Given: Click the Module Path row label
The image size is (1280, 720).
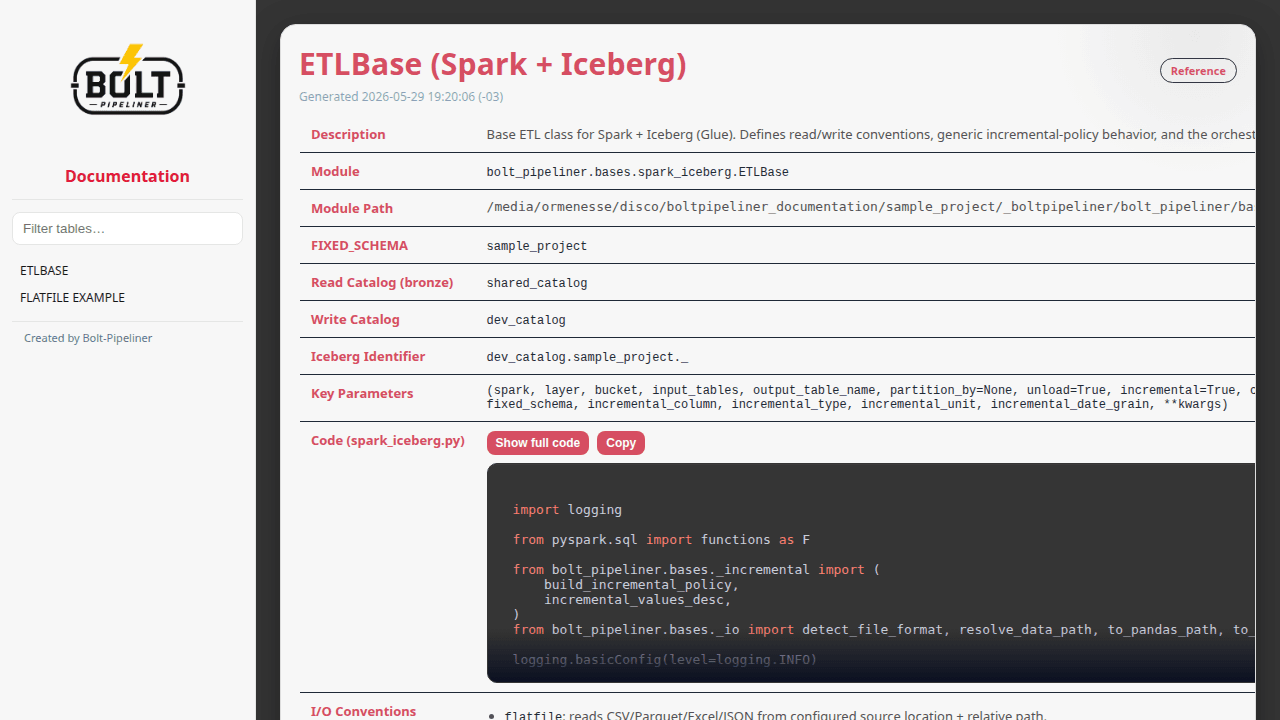Looking at the screenshot, I should [x=352, y=209].
